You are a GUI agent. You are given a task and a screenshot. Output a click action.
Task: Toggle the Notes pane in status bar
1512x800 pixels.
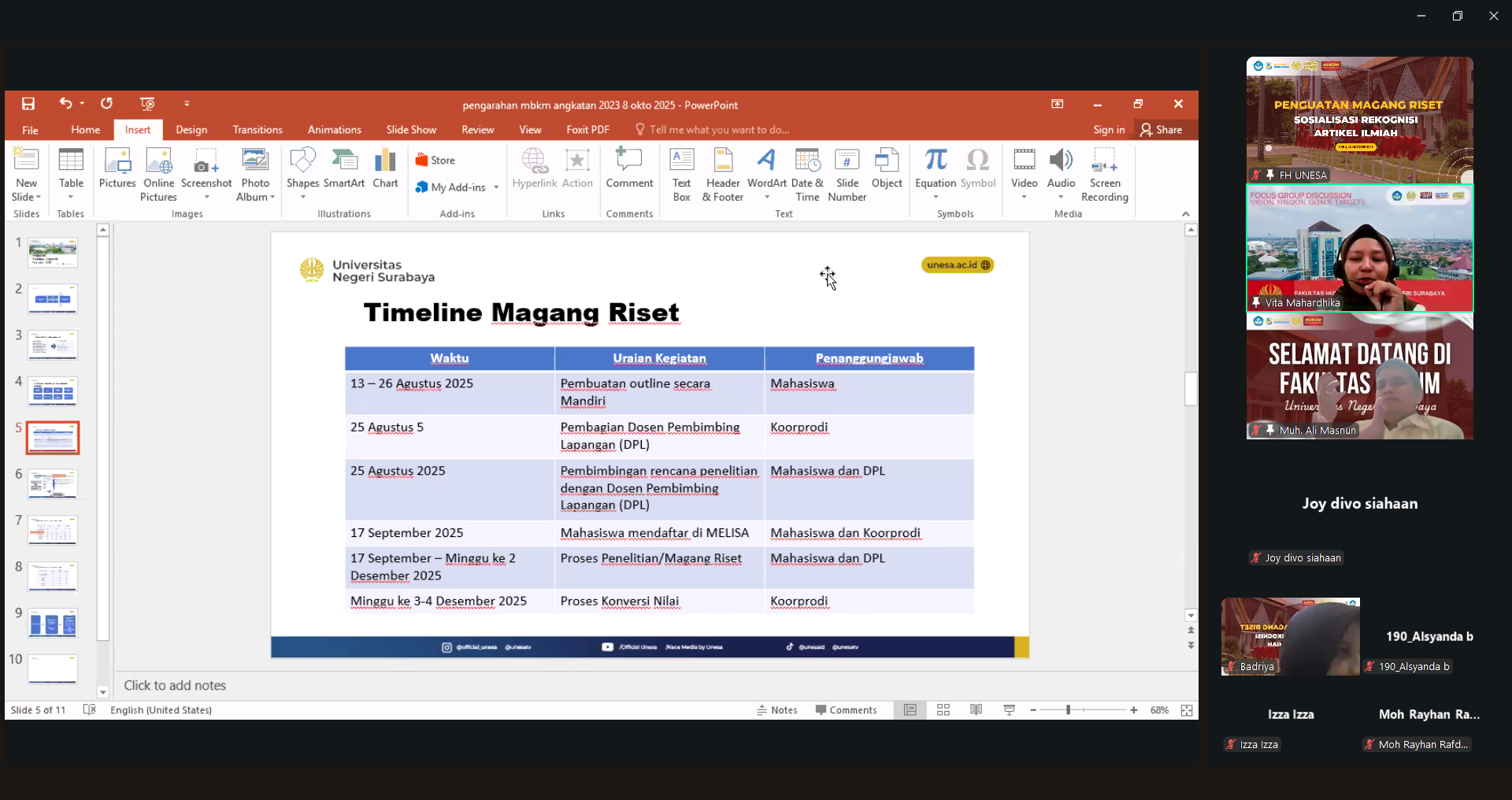777,710
